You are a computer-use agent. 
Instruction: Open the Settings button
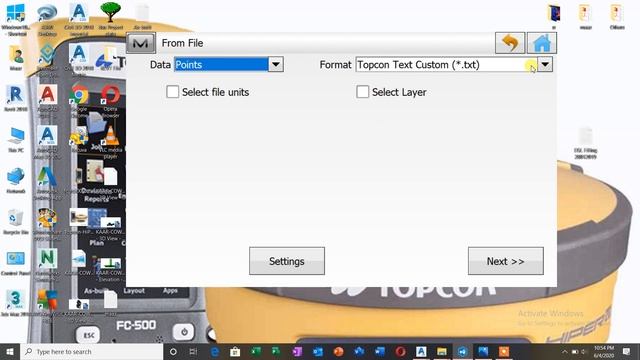[x=287, y=261]
